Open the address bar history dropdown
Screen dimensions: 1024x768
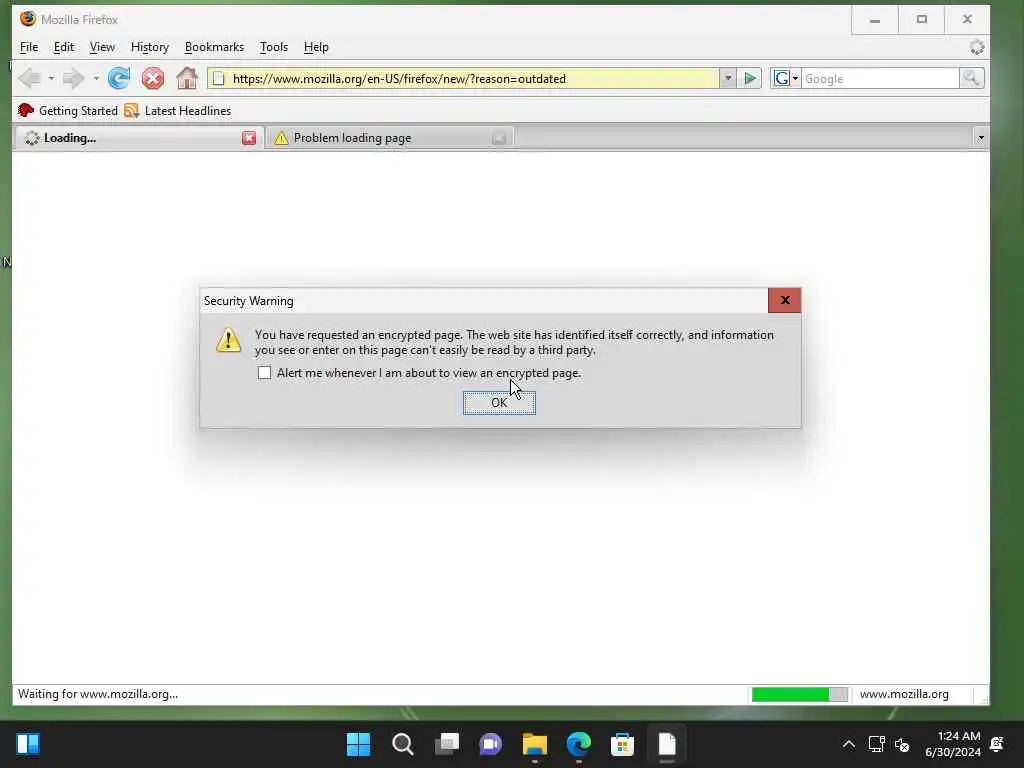pos(728,78)
